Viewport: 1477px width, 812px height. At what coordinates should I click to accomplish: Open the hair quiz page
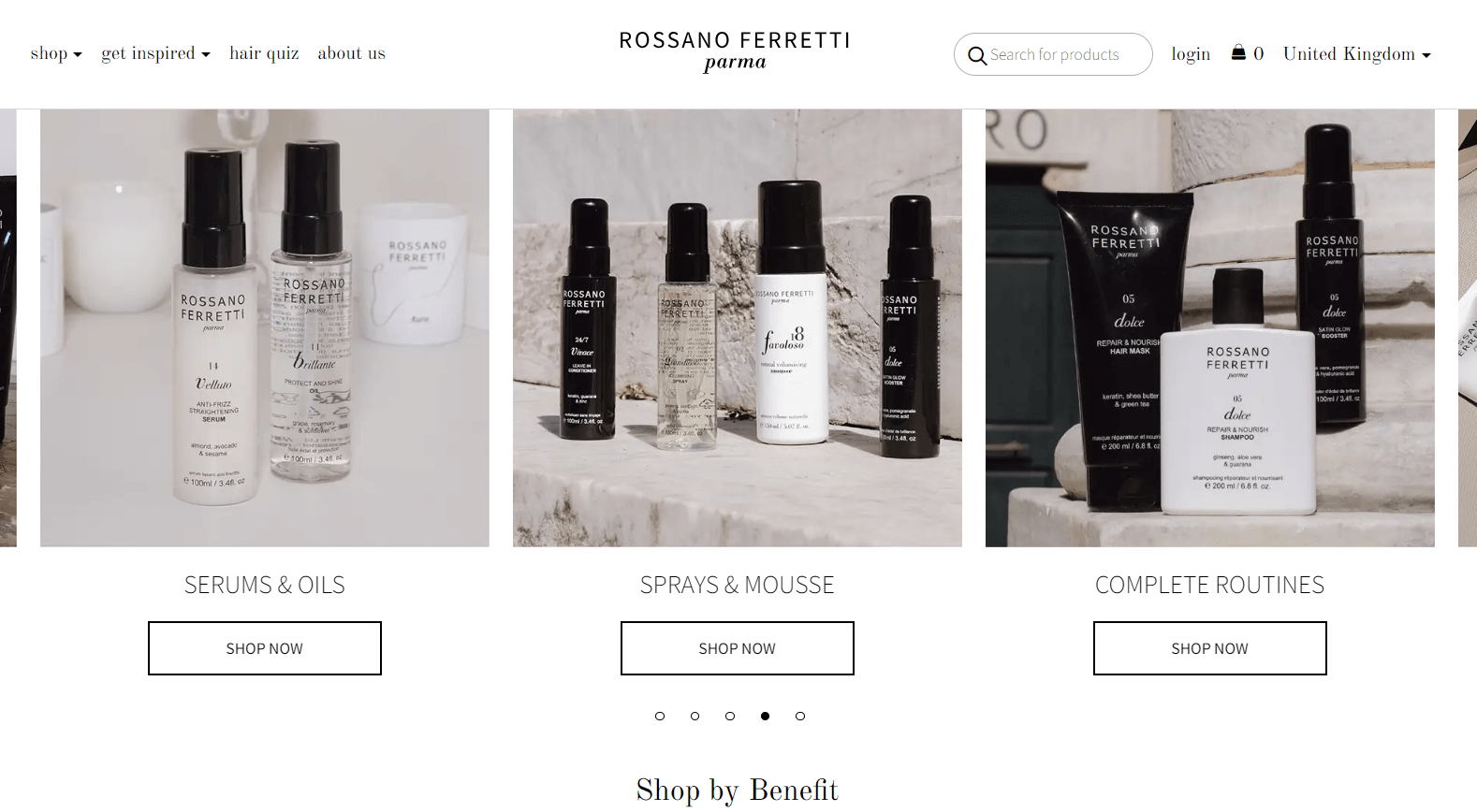pos(264,53)
